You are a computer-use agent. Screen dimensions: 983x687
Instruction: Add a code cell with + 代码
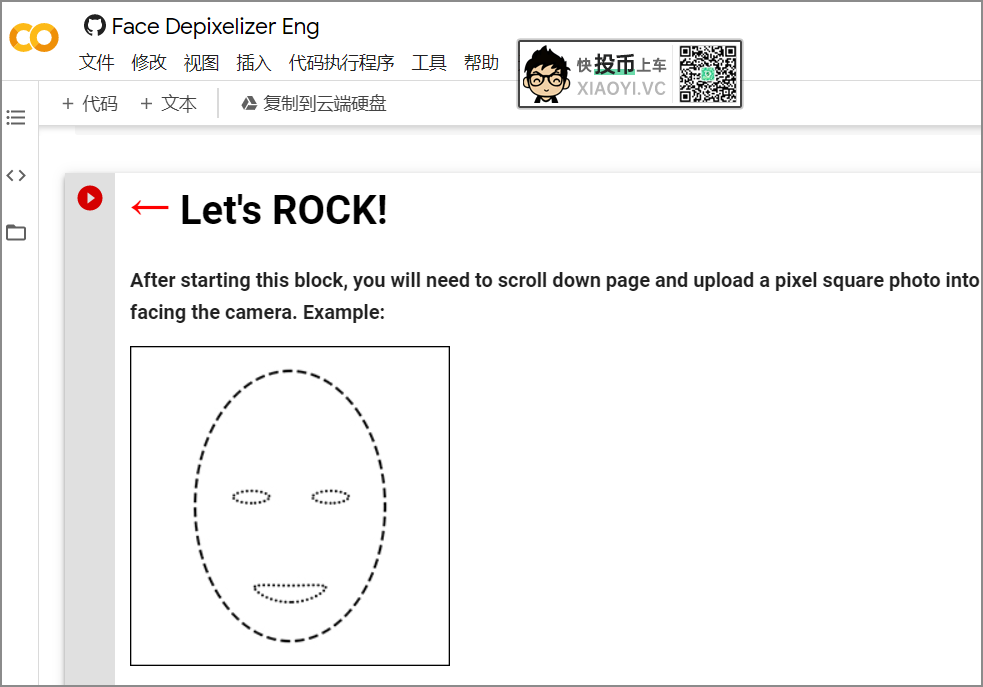(90, 104)
